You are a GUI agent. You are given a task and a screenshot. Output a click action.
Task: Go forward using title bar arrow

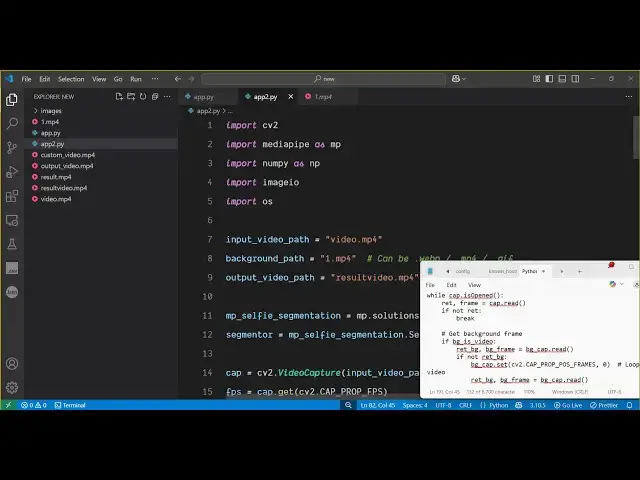pos(191,79)
